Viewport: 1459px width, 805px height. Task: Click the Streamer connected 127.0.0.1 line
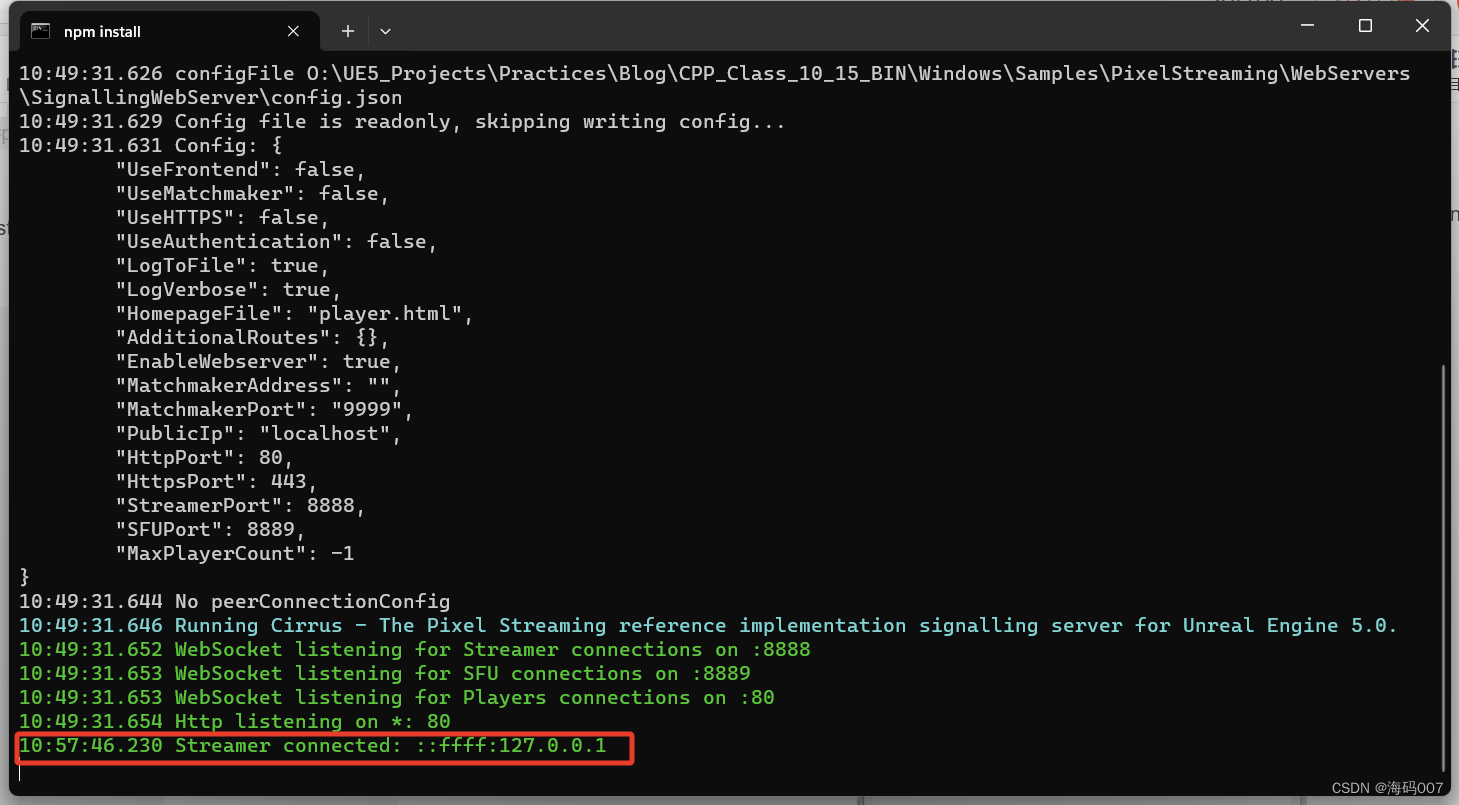(312, 745)
